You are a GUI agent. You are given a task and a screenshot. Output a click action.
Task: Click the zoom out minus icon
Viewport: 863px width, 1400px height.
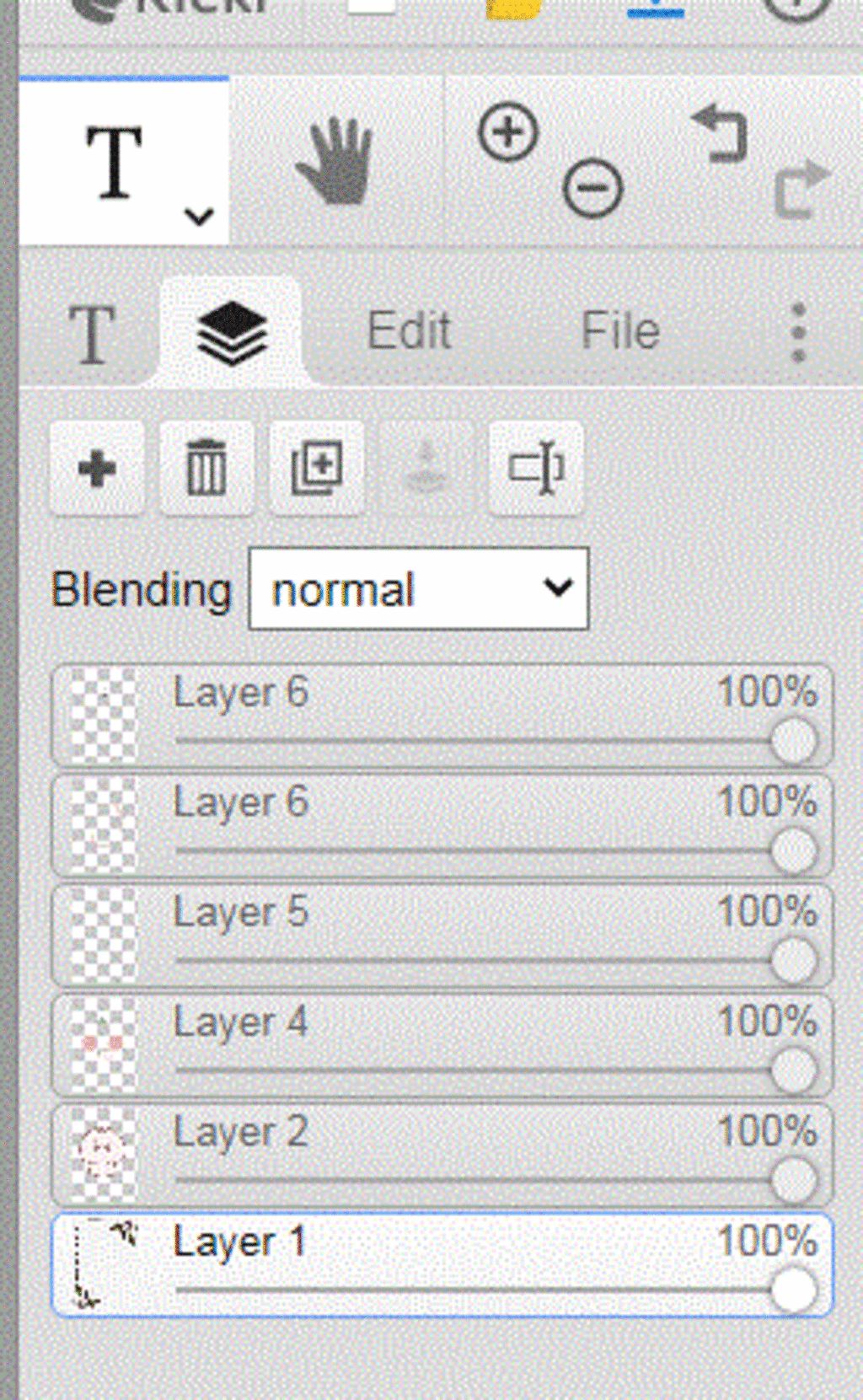[592, 187]
